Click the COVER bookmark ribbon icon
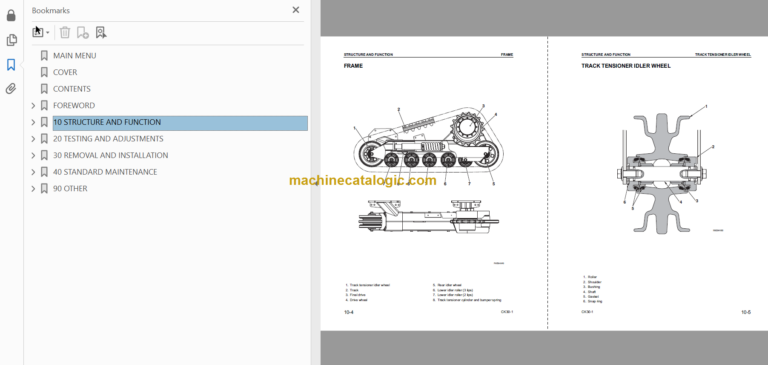Viewport: 768px width, 365px height. (x=44, y=72)
